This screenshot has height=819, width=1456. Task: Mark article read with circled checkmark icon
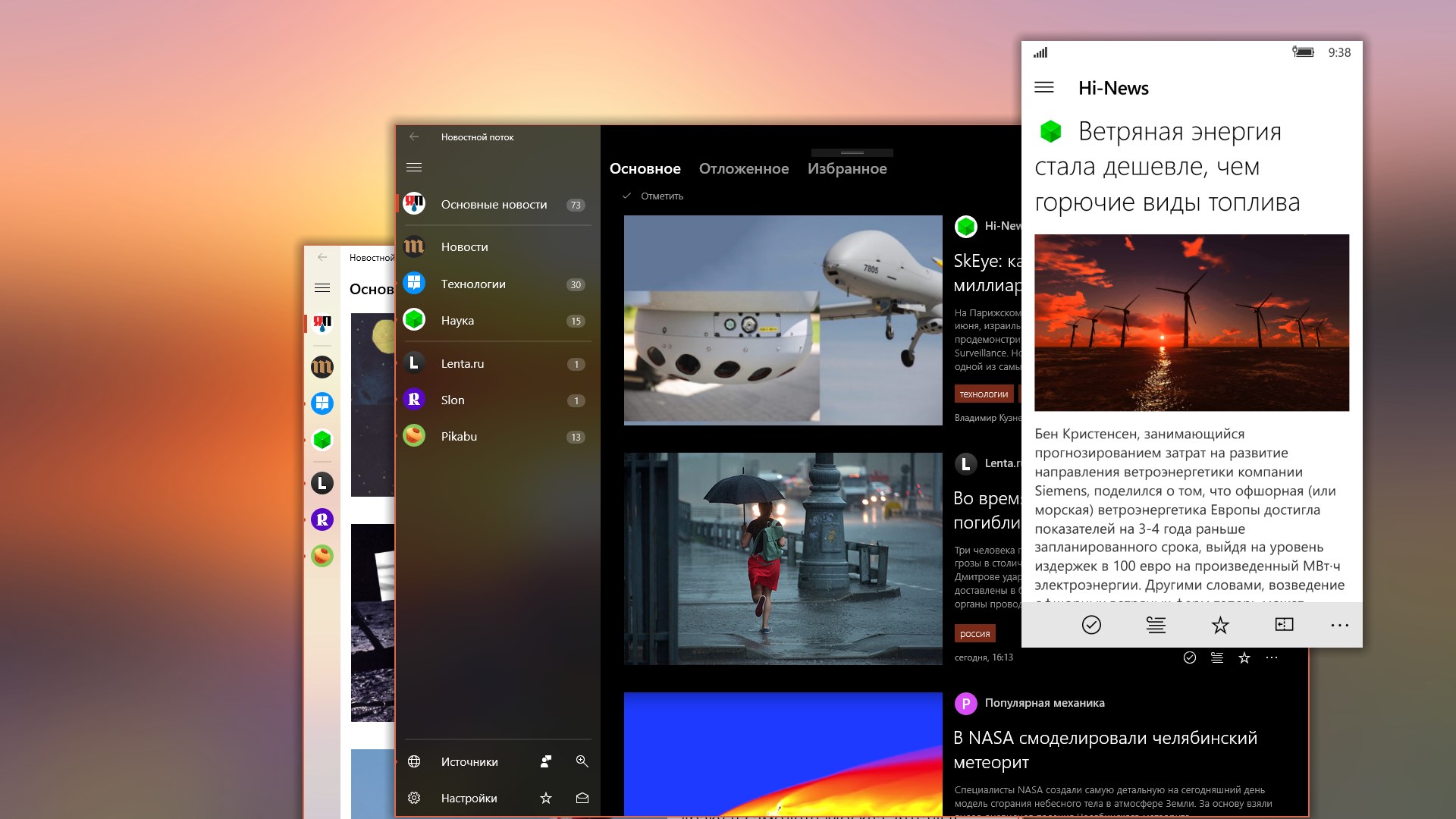pos(1090,625)
